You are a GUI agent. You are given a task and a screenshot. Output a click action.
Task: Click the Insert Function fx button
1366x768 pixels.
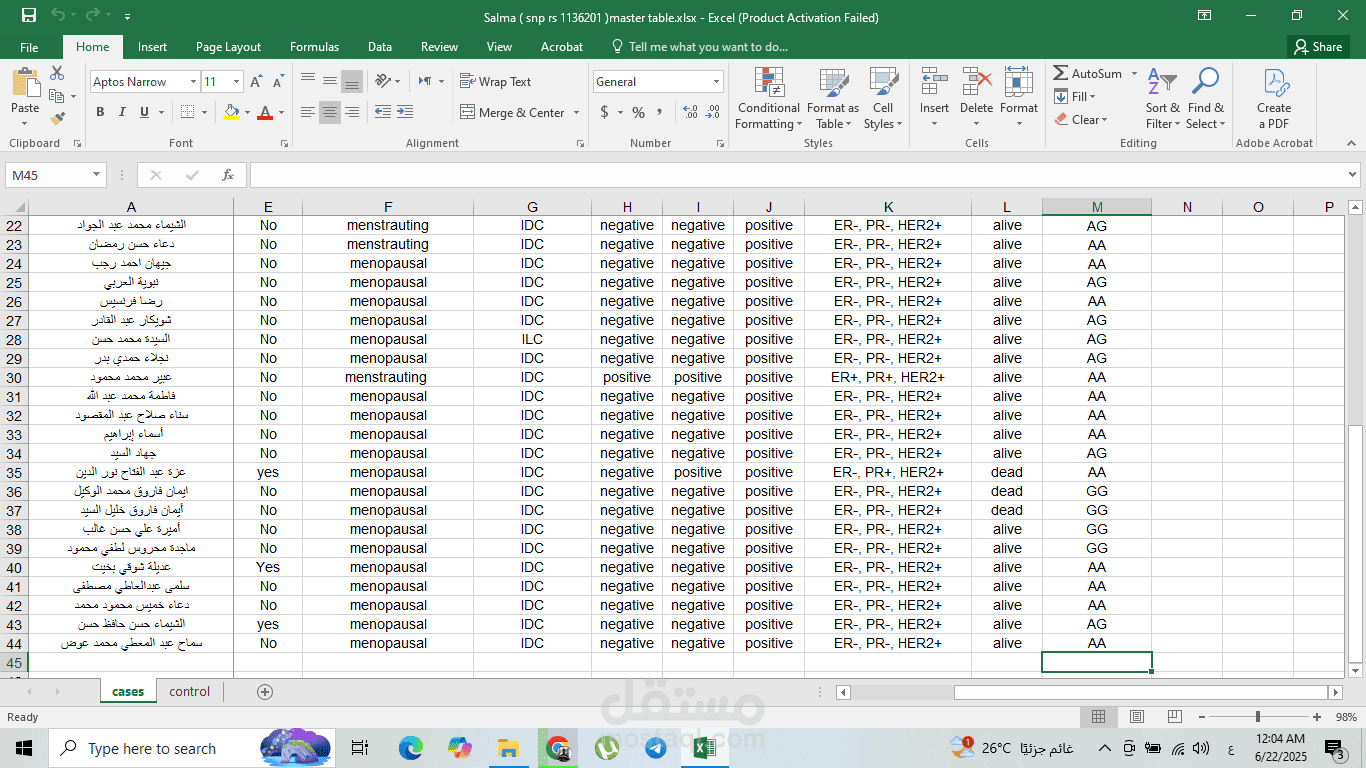click(228, 175)
